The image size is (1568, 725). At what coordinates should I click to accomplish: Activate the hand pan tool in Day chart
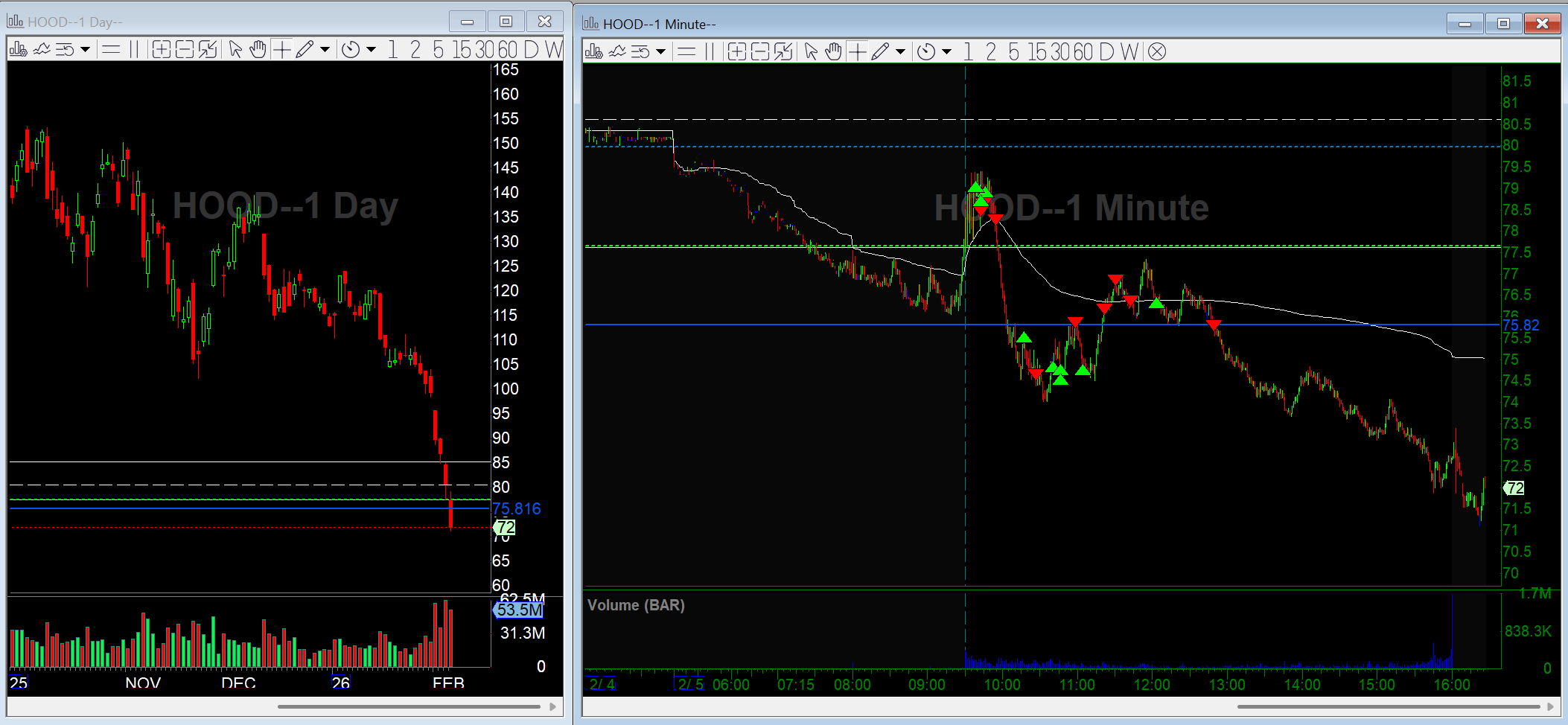tap(258, 50)
